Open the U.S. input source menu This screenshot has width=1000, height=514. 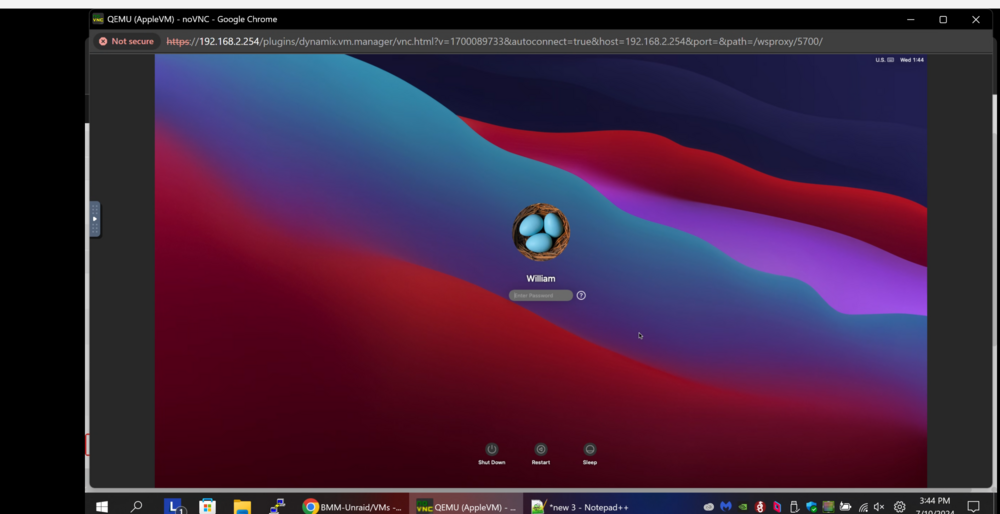pos(885,60)
